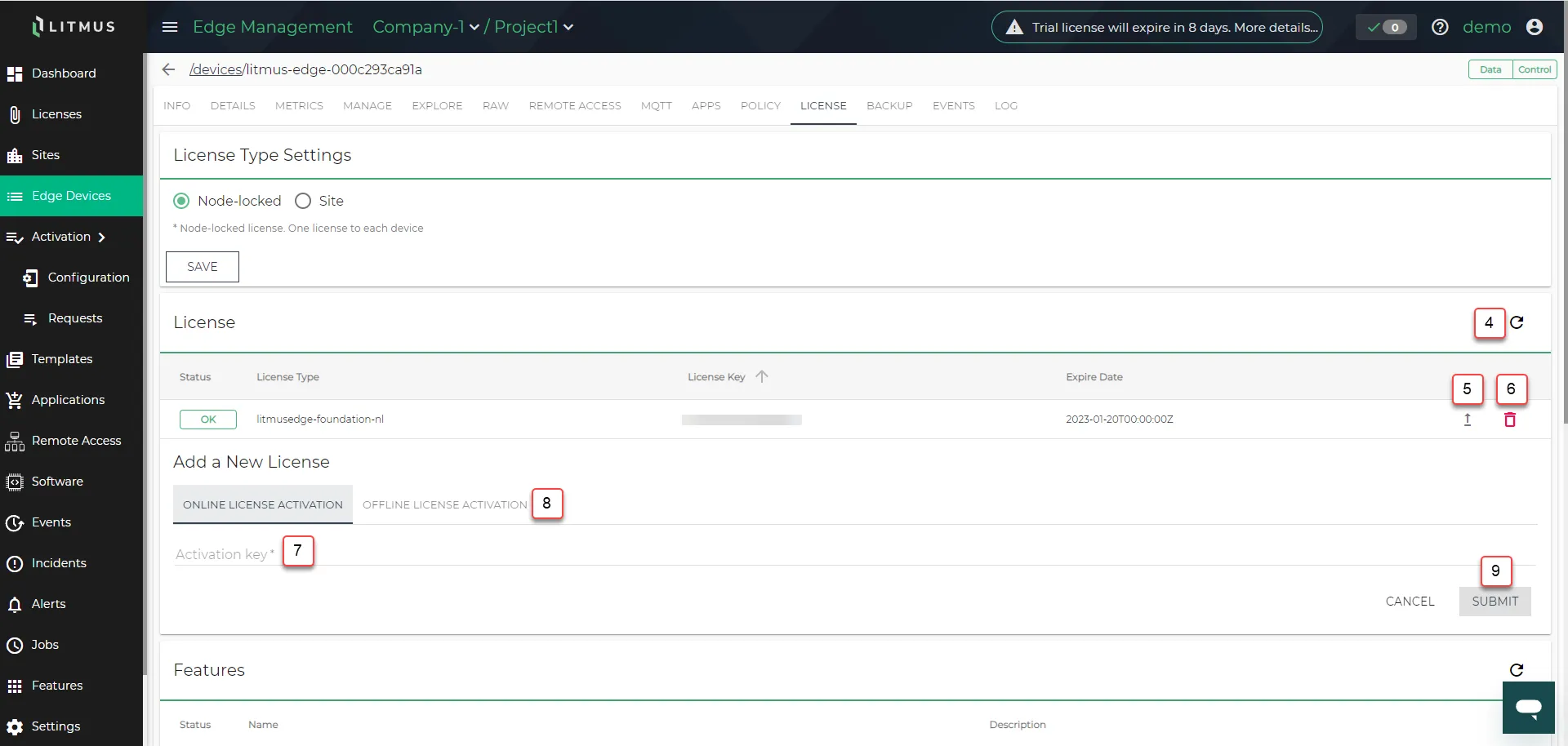Follow the /devices breadcrumb link
Image resolution: width=1568 pixels, height=746 pixels.
pos(216,69)
